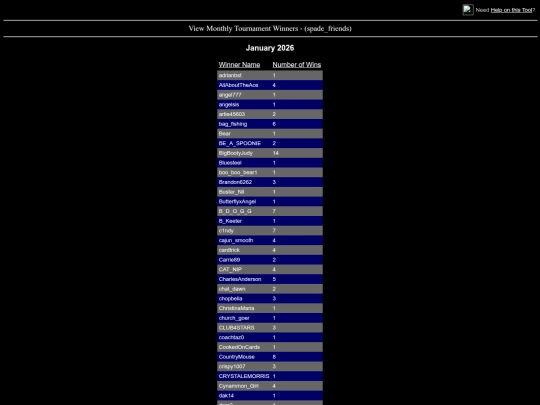Image resolution: width=540 pixels, height=405 pixels.
Task: Click the wins value 14 for BigBootyJudy
Action: point(276,153)
